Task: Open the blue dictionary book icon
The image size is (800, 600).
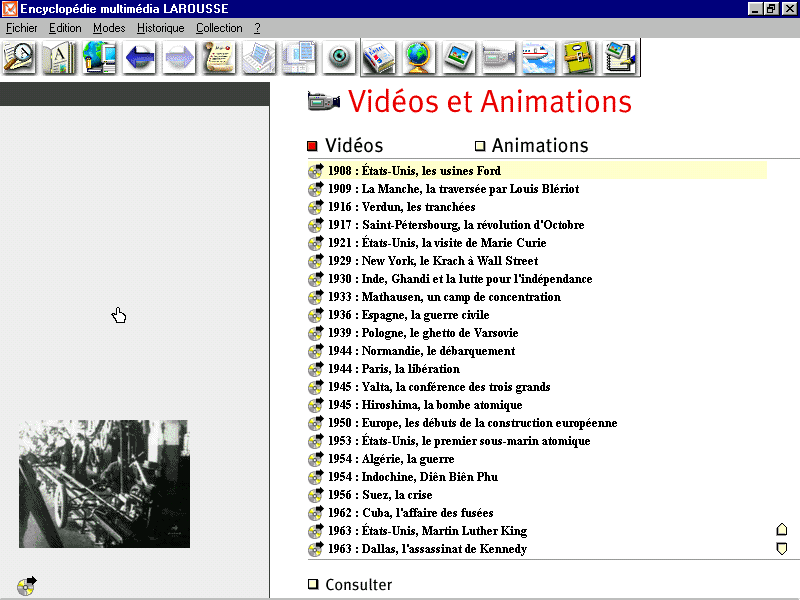Action: point(379,57)
